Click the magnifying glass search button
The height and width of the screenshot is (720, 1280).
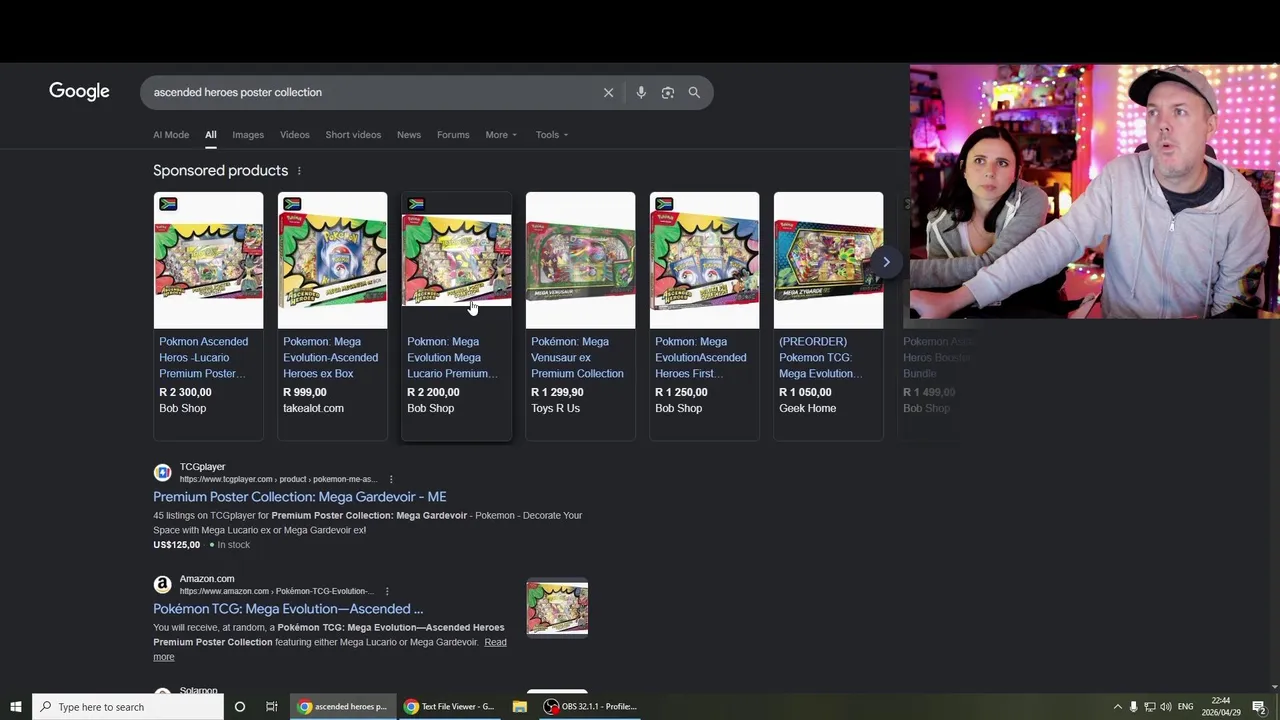point(694,92)
